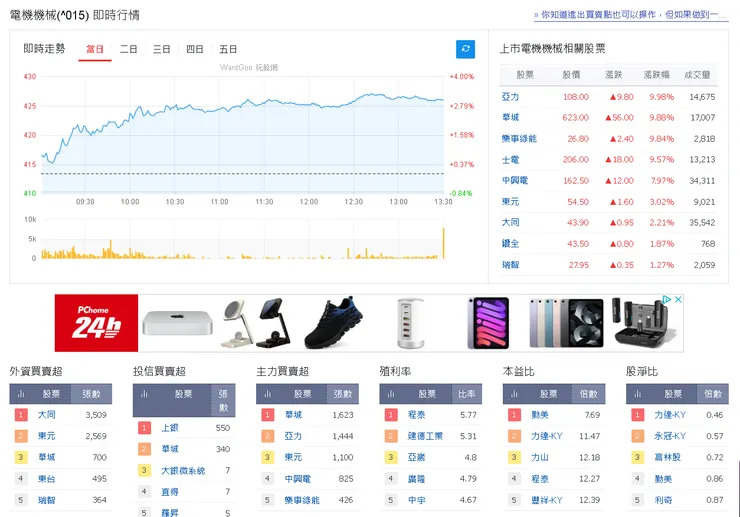The image size is (740, 517).
Task: Open 永冠-KY in 股淨比 list
Action: pos(670,436)
